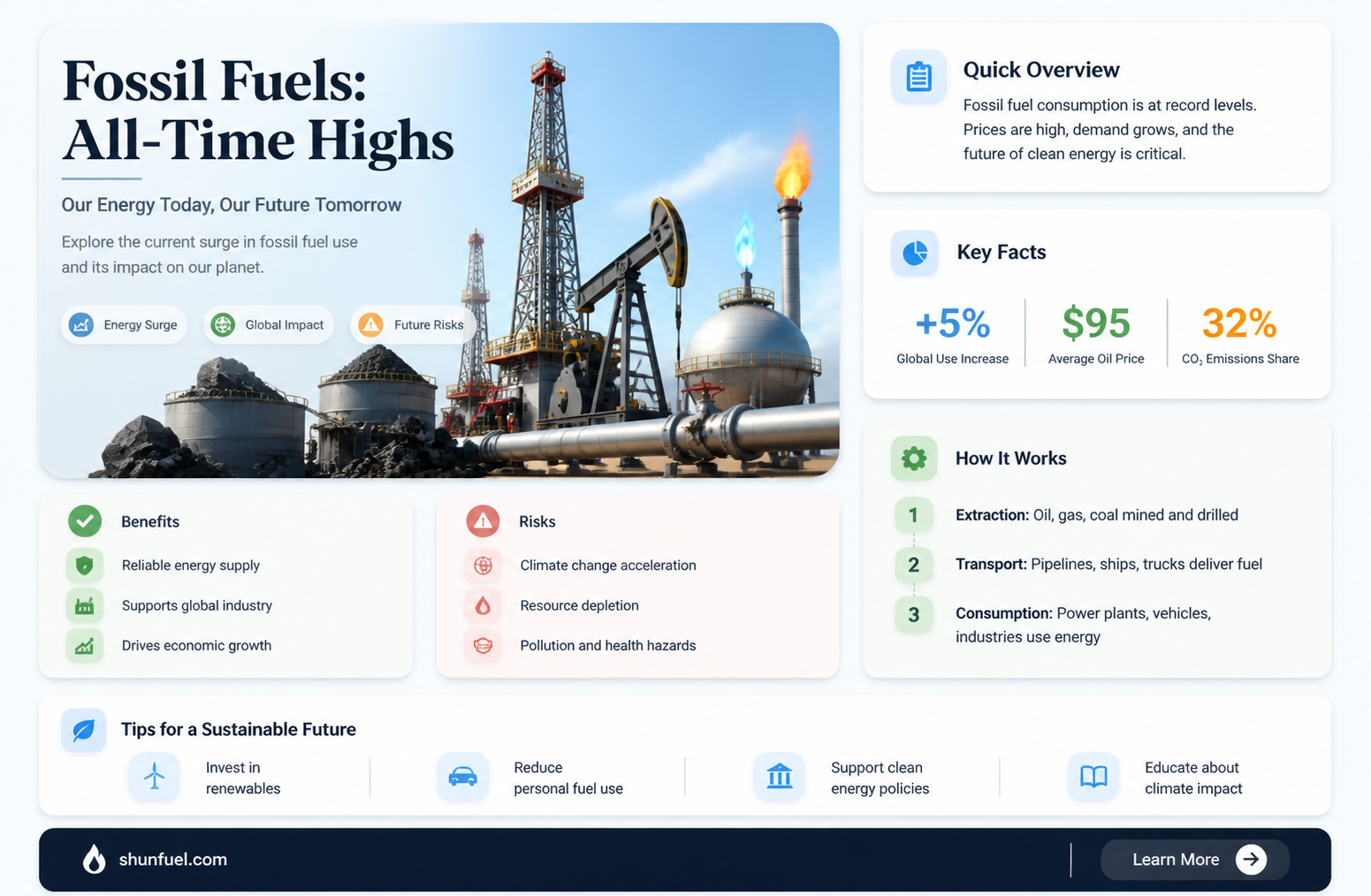Click the arrow icon in Learn More
This screenshot has height=896, width=1371.
(1251, 859)
